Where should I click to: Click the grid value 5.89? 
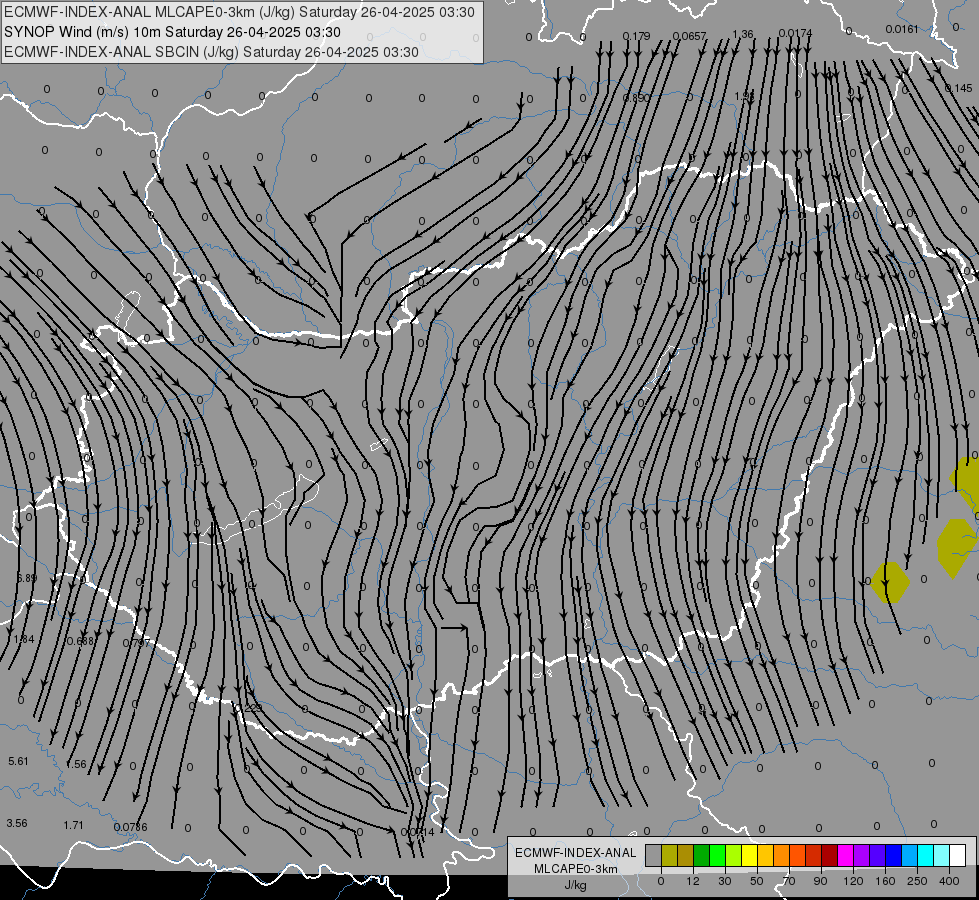pos(27,578)
